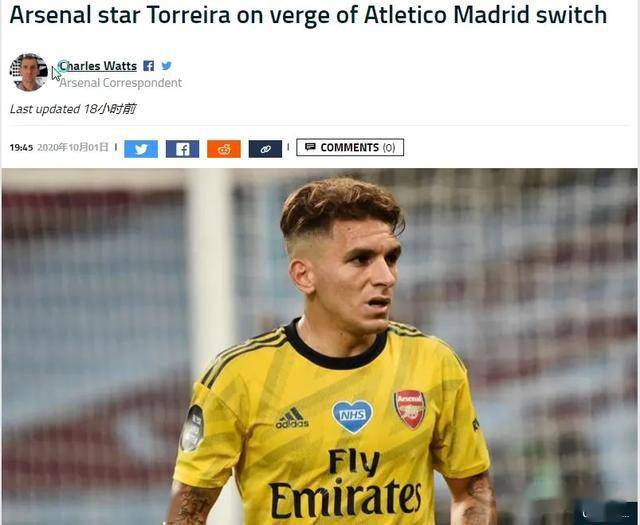Click the 19:45 publish time
This screenshot has height=525, width=640.
21,147
